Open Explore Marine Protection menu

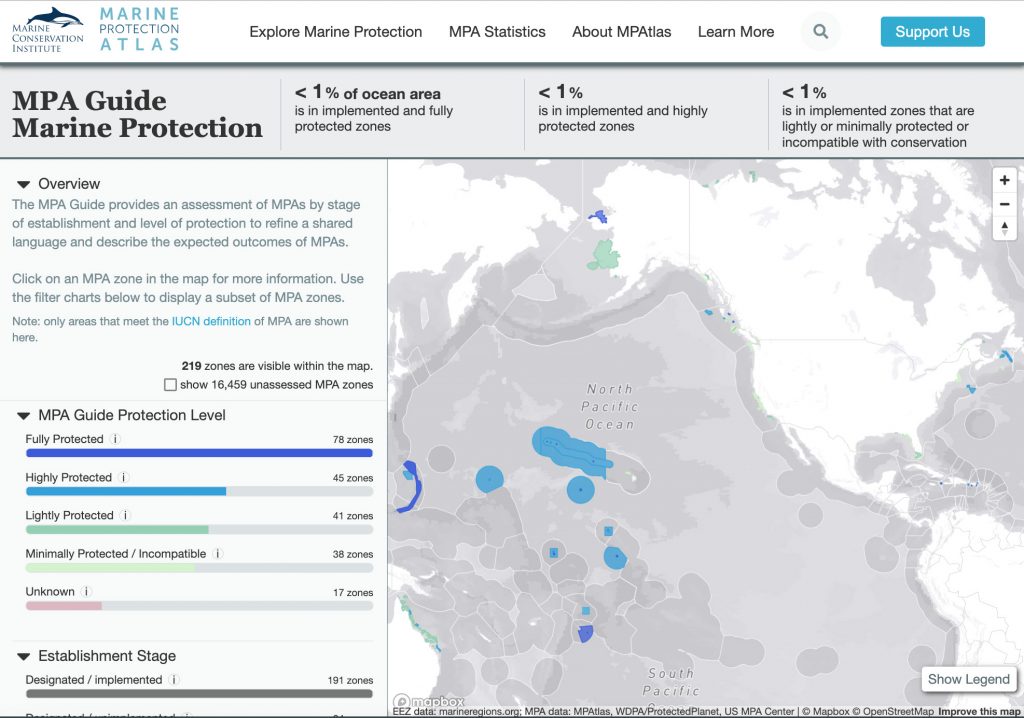[x=335, y=32]
